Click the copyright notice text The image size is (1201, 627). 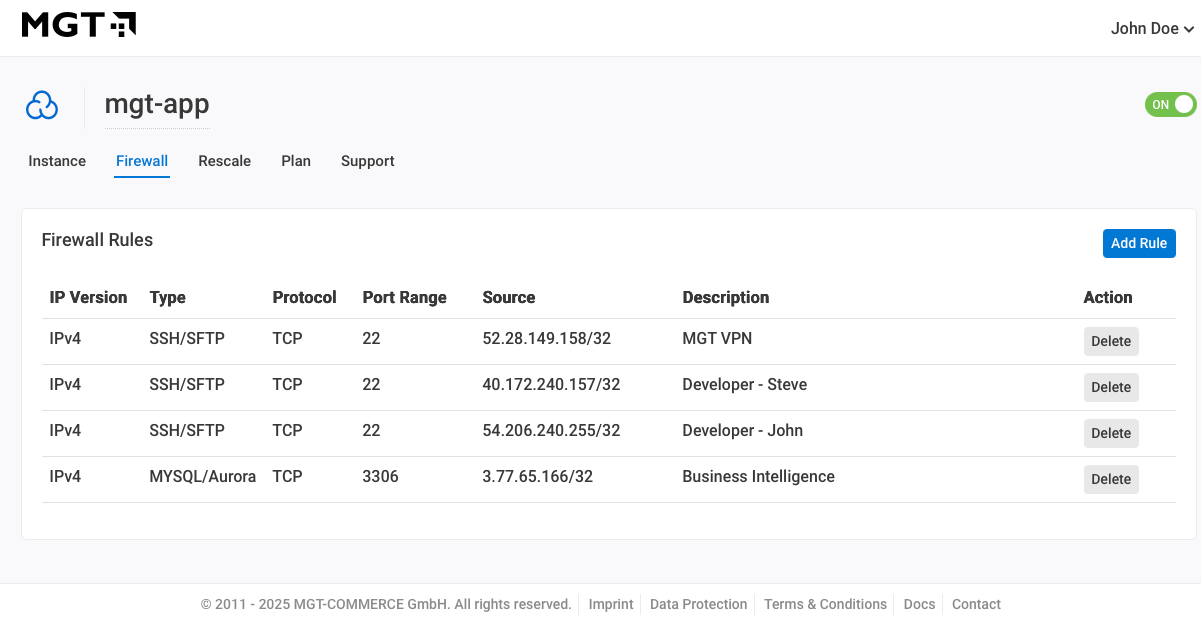(x=386, y=604)
